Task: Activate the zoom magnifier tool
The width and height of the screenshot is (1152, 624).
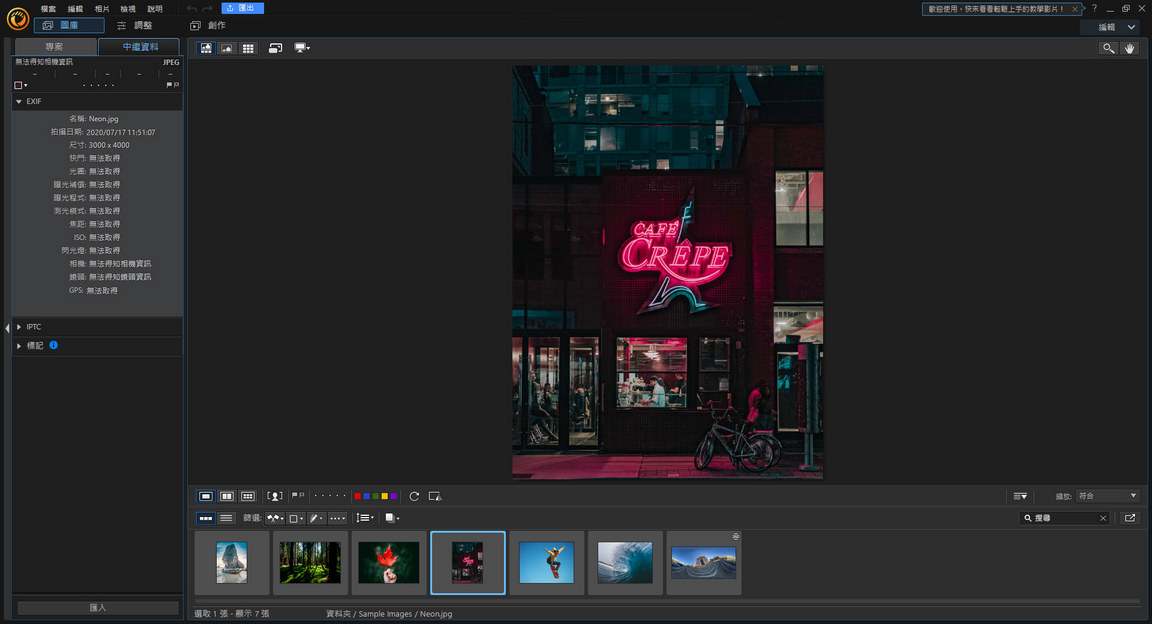Action: point(1108,47)
